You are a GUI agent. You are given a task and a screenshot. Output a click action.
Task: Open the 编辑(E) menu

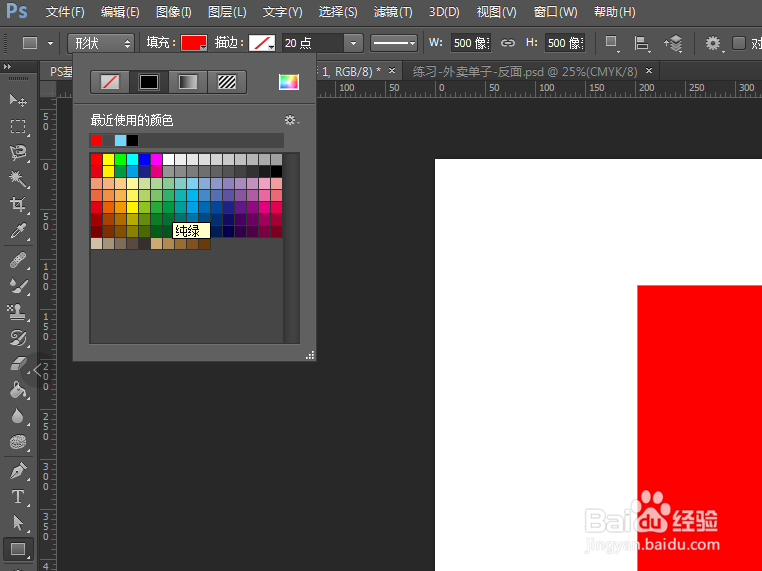click(120, 12)
